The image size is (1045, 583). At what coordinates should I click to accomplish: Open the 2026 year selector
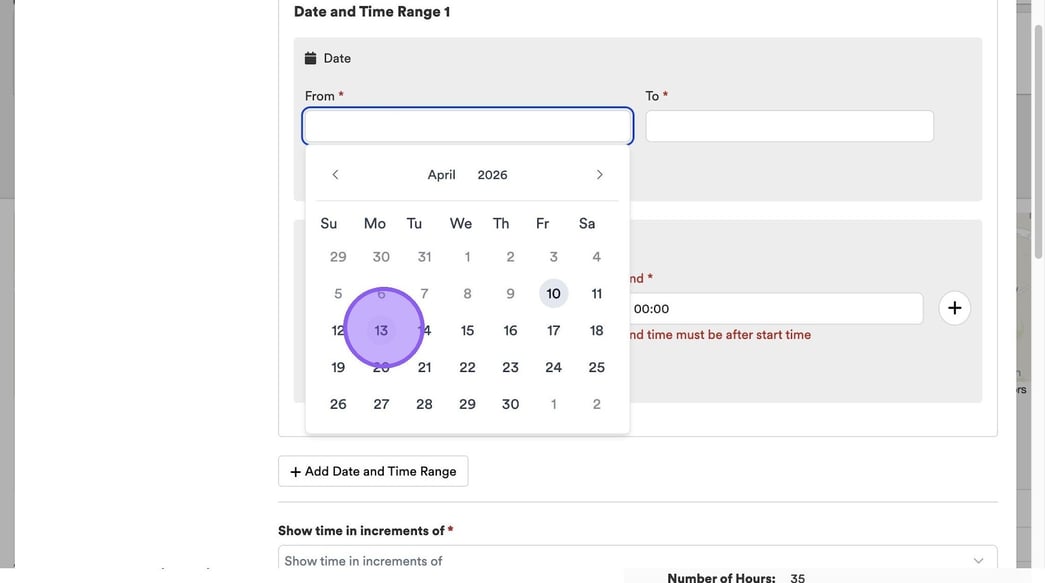492,175
